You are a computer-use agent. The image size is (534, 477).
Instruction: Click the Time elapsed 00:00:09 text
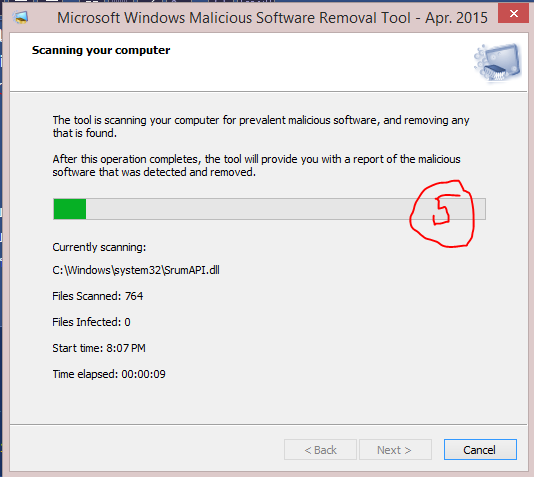109,374
